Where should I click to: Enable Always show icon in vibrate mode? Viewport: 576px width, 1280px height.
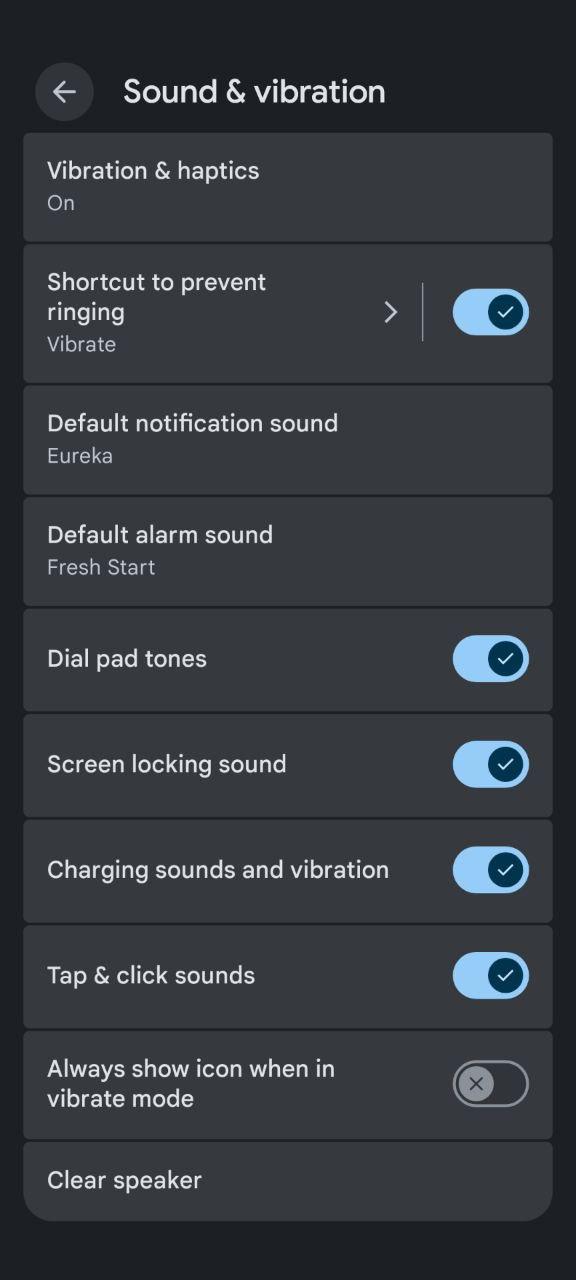click(490, 1084)
